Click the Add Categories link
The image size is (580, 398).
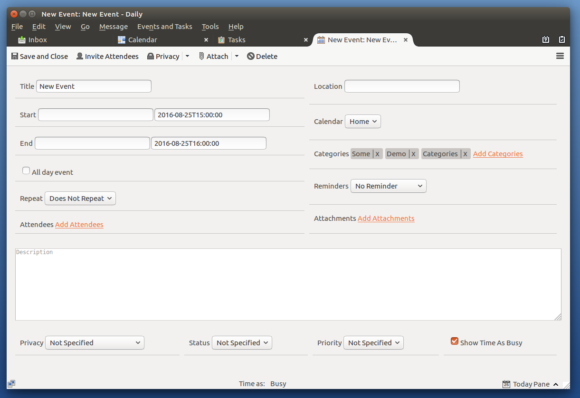498,154
